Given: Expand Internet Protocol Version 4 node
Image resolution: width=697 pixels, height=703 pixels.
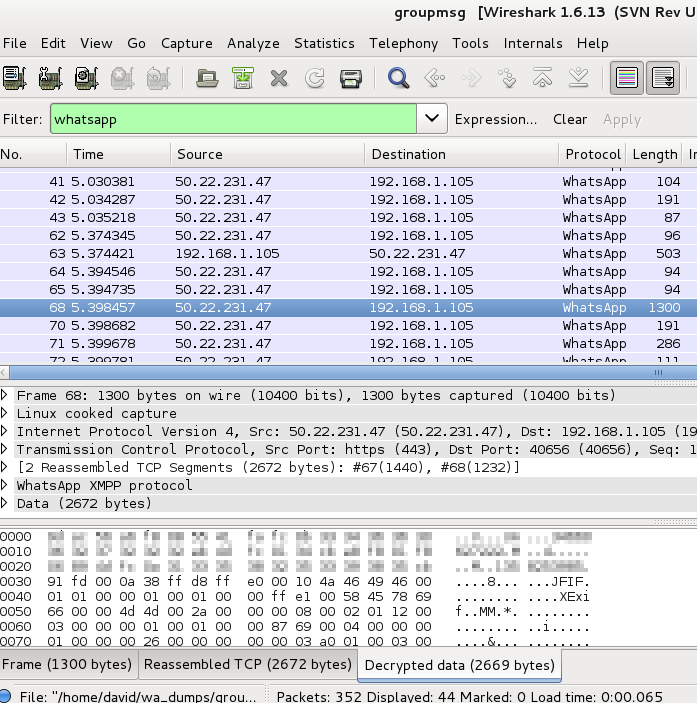Looking at the screenshot, I should 4,431.
